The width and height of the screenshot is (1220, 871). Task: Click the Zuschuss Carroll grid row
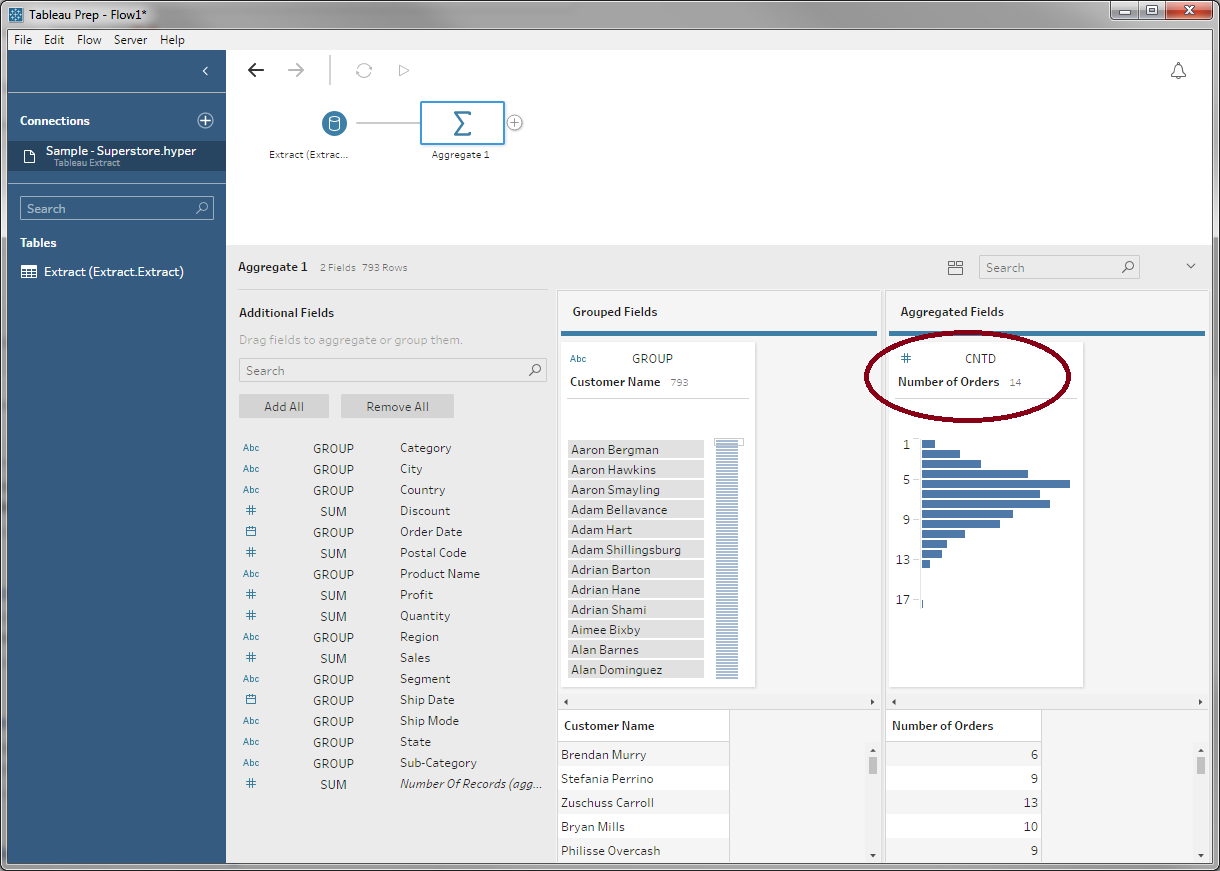click(x=643, y=802)
